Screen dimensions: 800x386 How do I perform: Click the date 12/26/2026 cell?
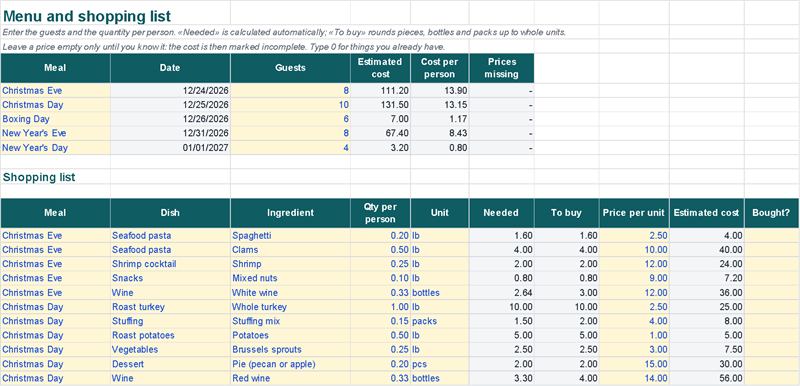[170, 119]
